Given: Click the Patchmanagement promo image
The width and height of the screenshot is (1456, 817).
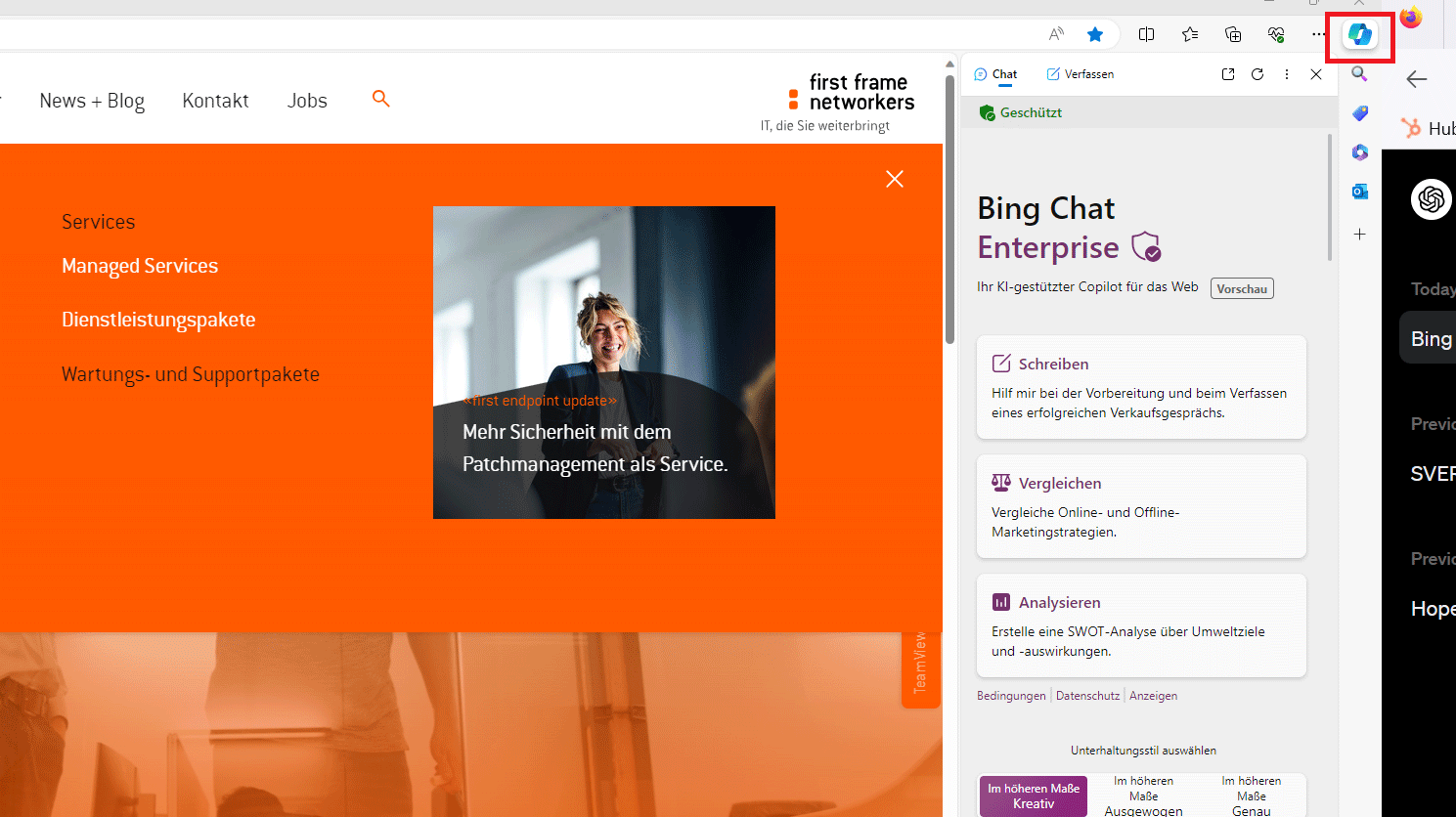Looking at the screenshot, I should pyautogui.click(x=604, y=362).
